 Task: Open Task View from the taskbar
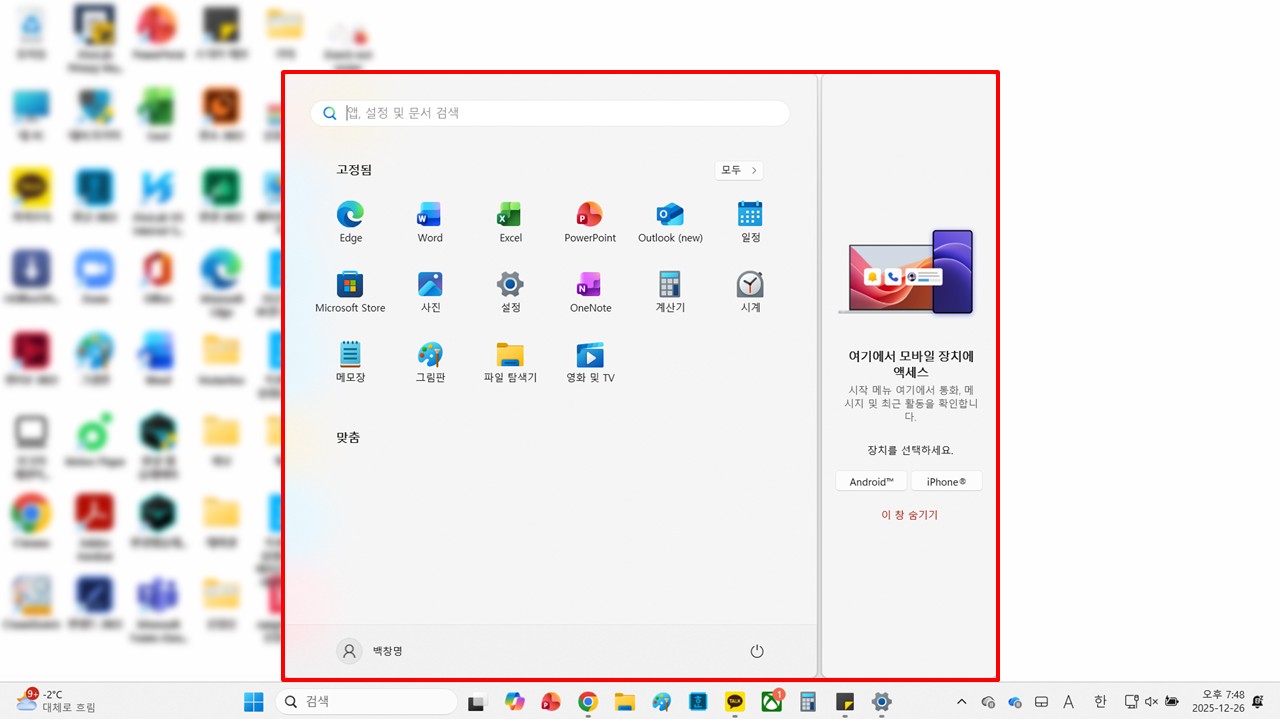pyautogui.click(x=476, y=702)
